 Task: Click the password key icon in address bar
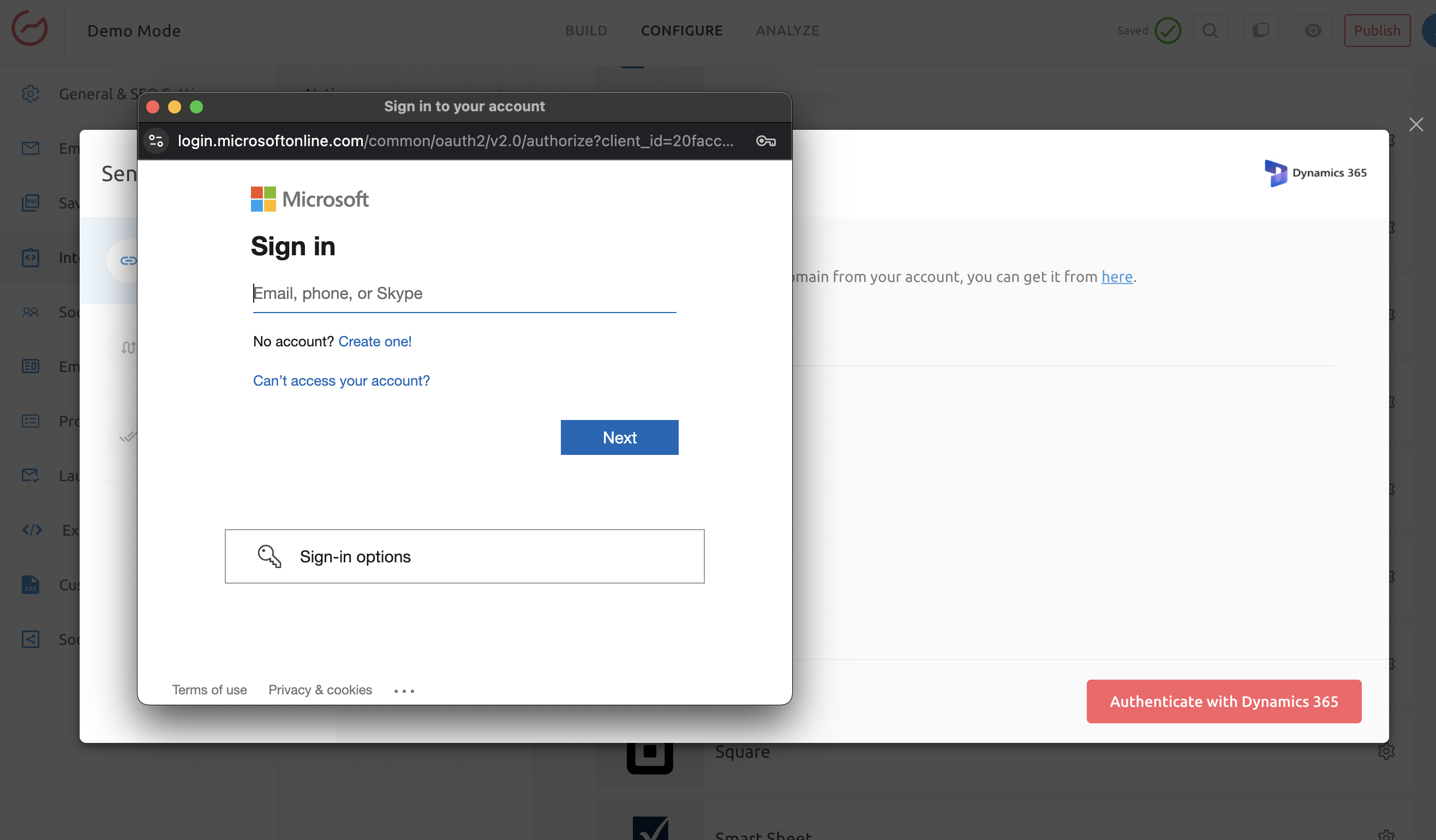(x=766, y=141)
